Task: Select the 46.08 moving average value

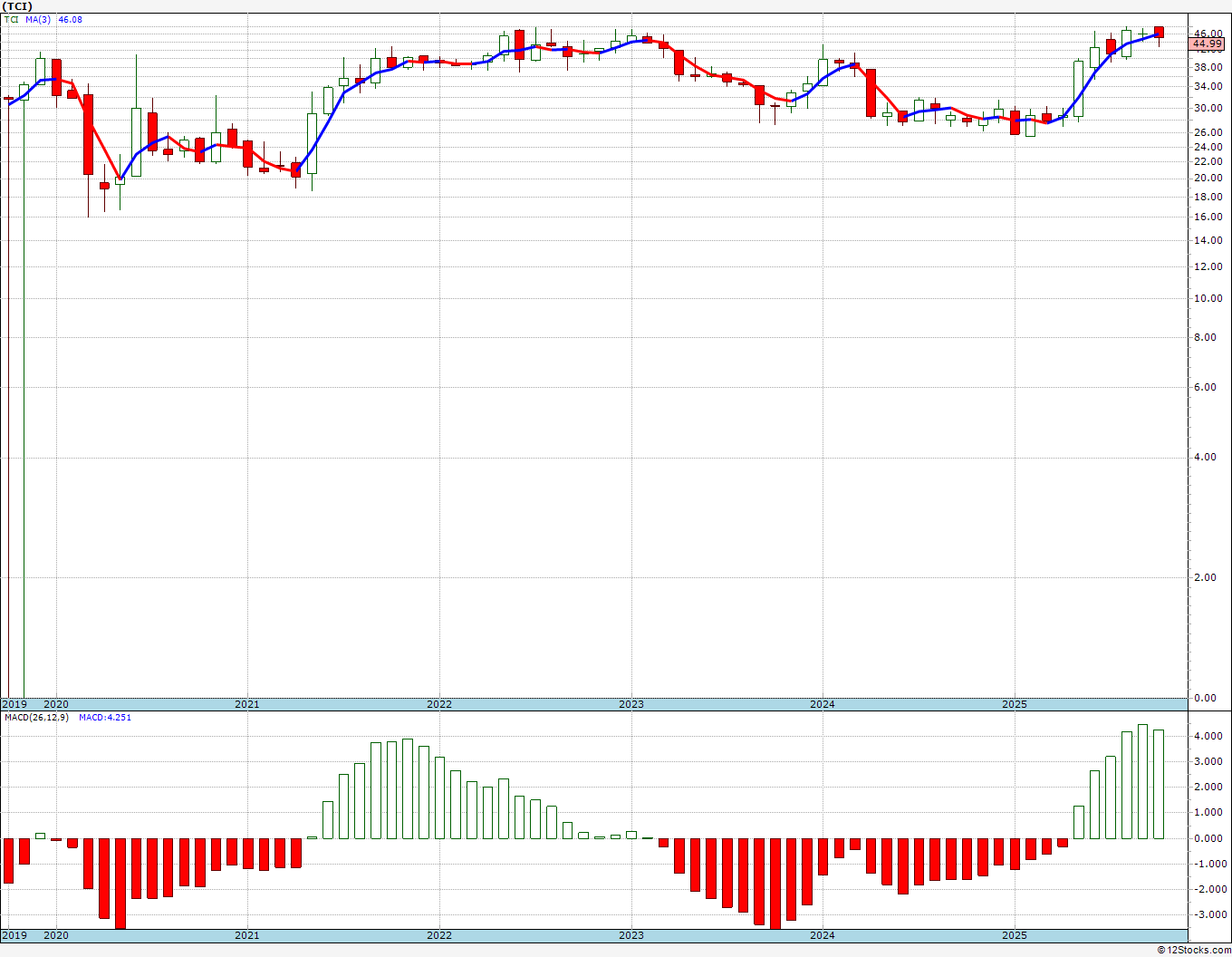Action: 71,19
